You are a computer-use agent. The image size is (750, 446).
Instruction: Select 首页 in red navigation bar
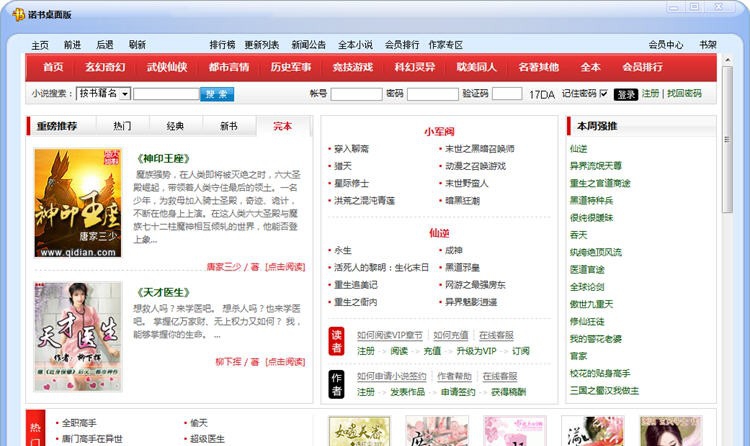pyautogui.click(x=53, y=67)
